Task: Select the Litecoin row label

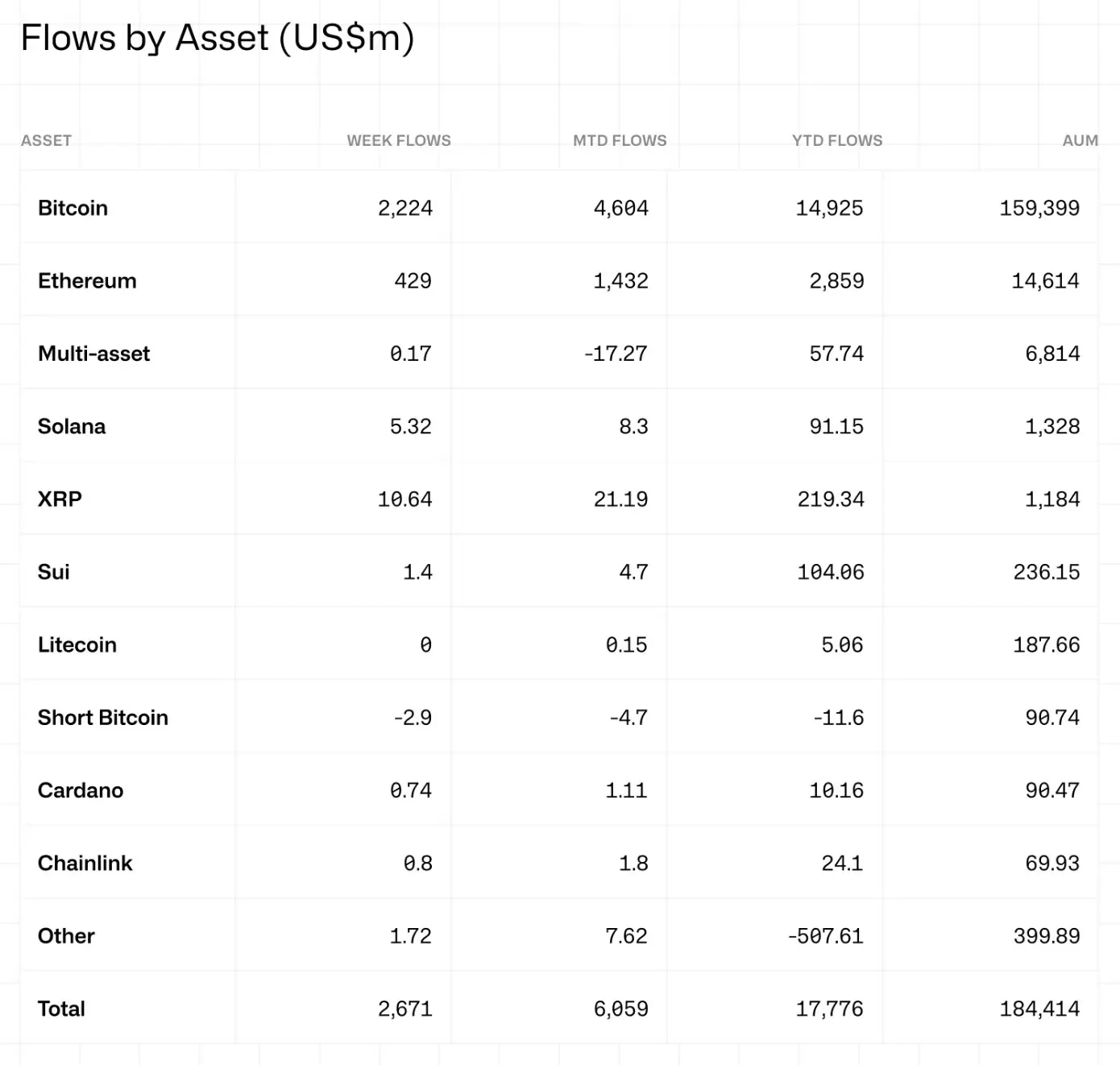Action: point(77,644)
